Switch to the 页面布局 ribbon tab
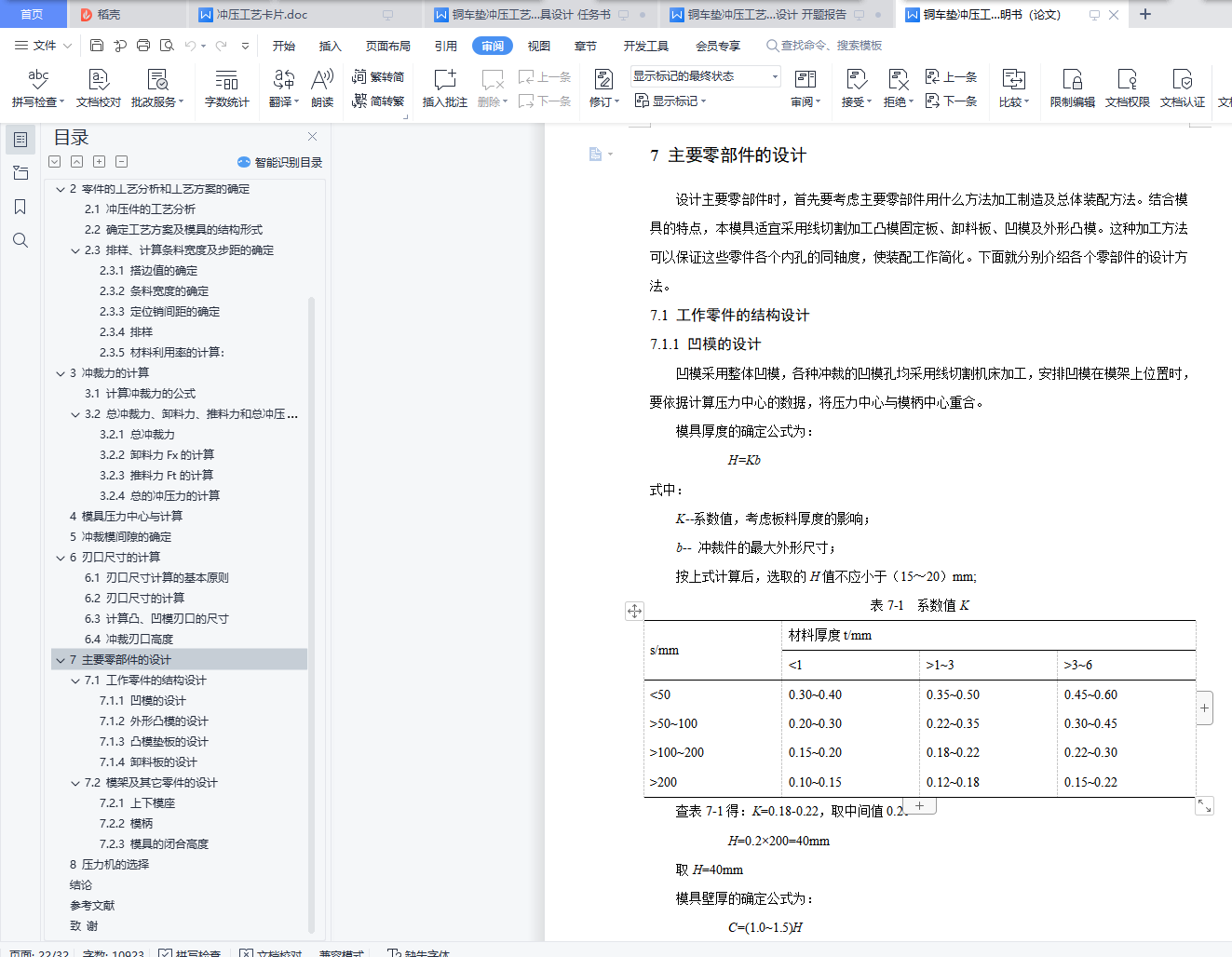The image size is (1232, 957). [388, 46]
